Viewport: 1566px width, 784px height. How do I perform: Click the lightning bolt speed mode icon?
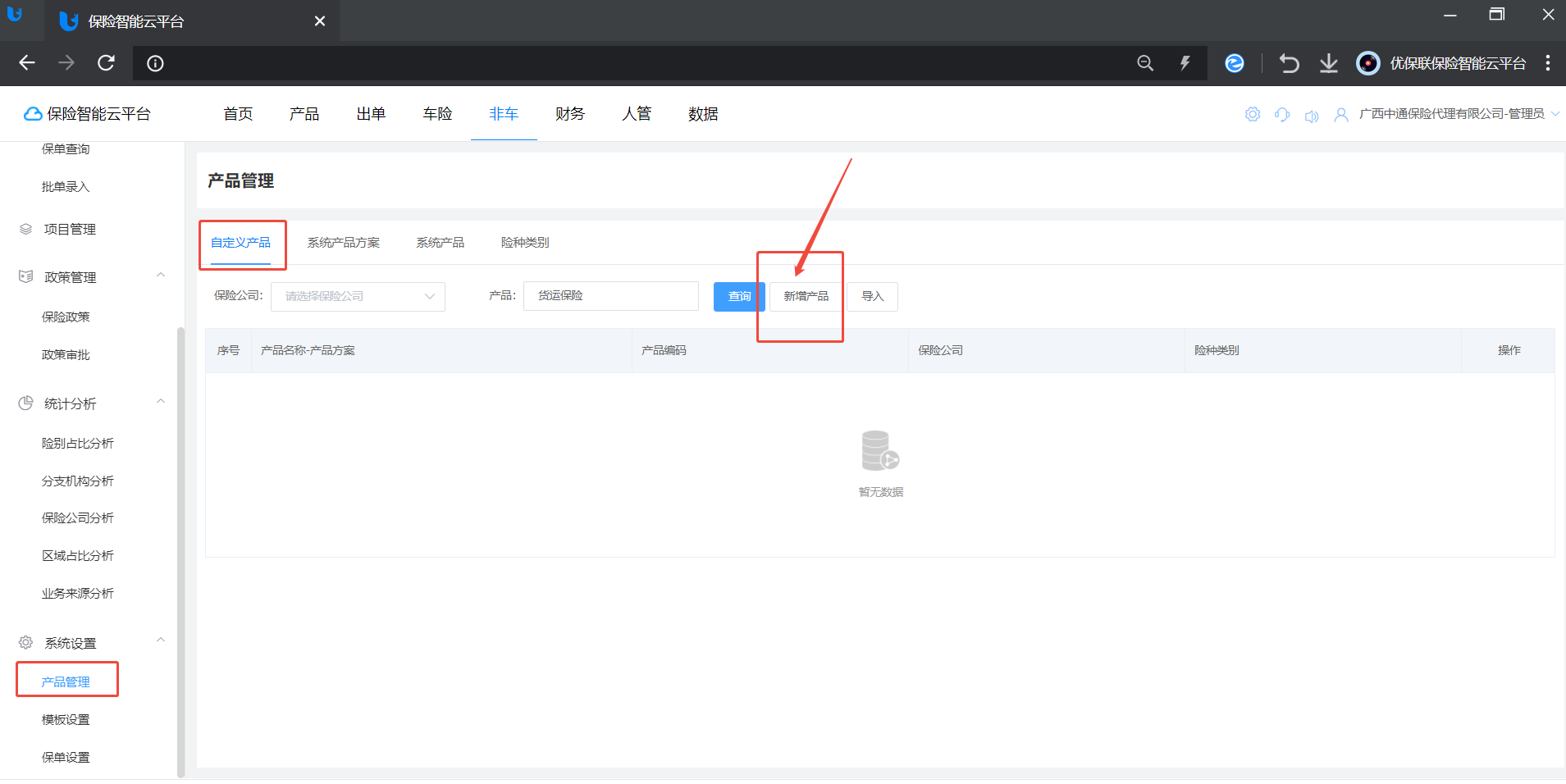pyautogui.click(x=1185, y=63)
